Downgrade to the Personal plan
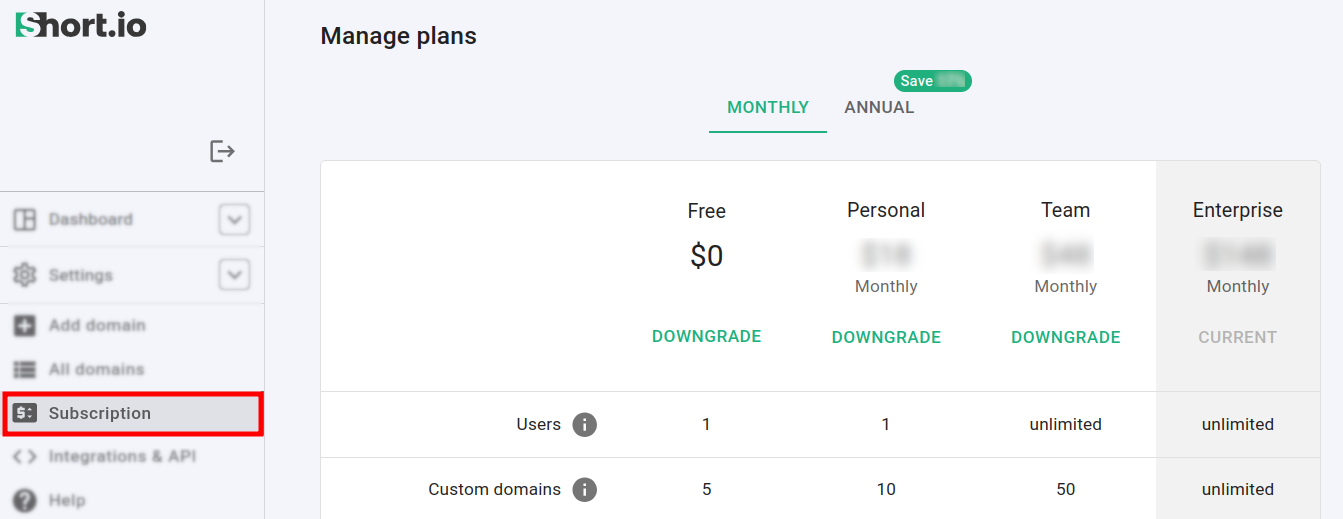The width and height of the screenshot is (1343, 519). pos(886,338)
